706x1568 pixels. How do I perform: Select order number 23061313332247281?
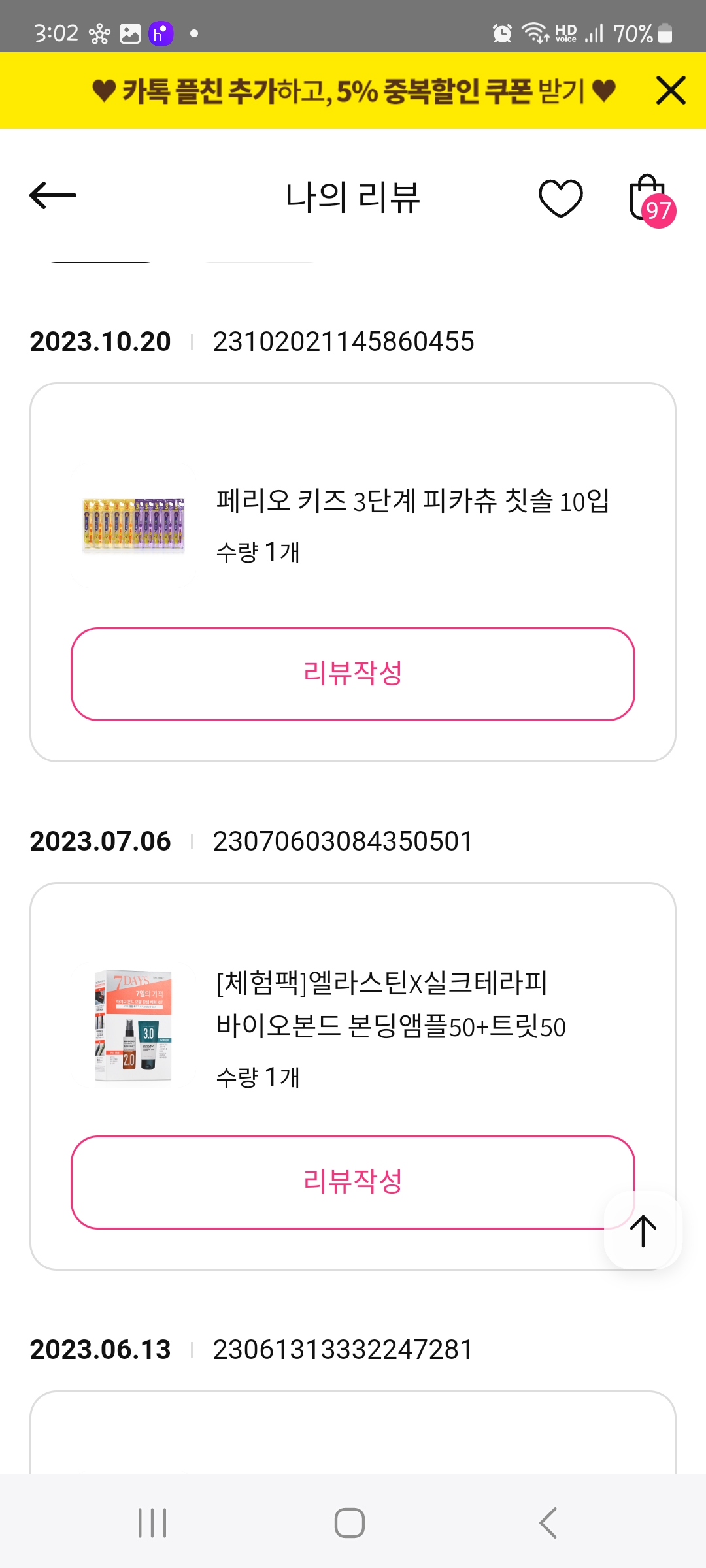[x=343, y=1350]
